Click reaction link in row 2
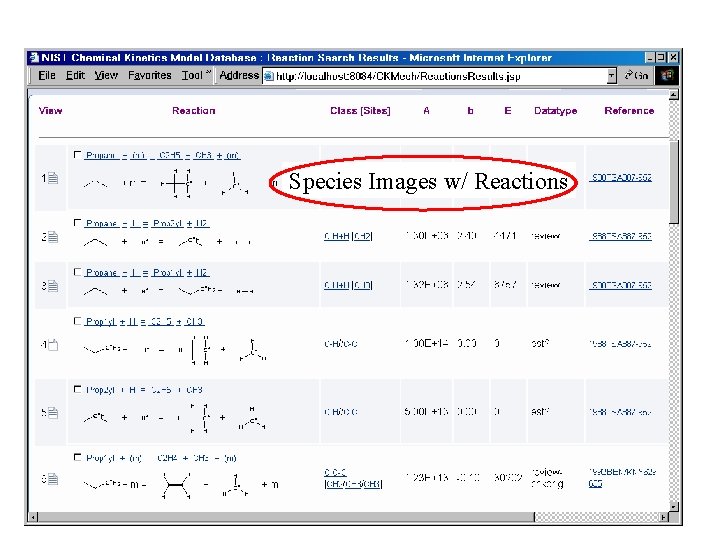 click(147, 223)
